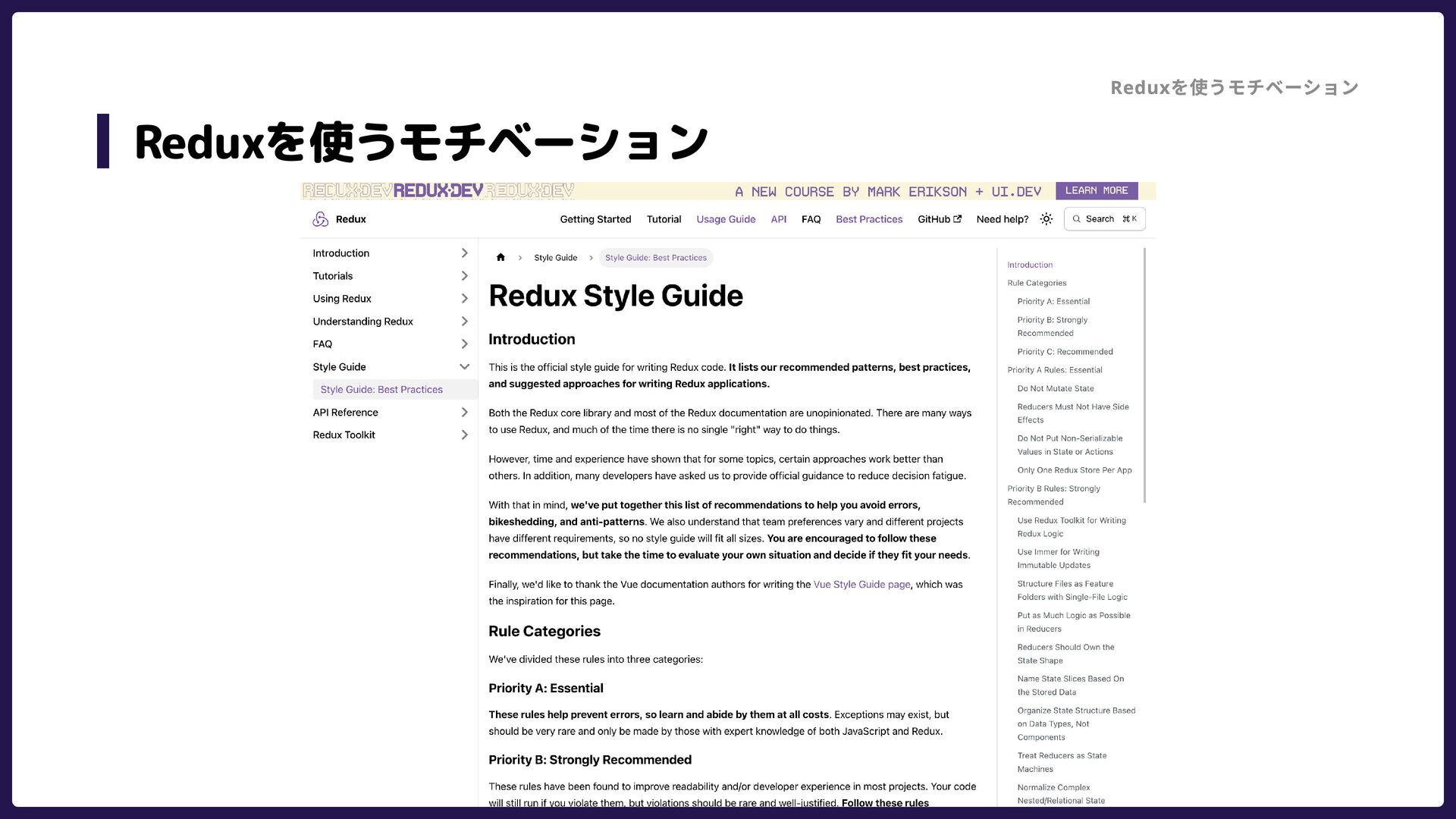Select Using Redux in the sidebar
The width and height of the screenshot is (1456, 819).
pos(341,299)
